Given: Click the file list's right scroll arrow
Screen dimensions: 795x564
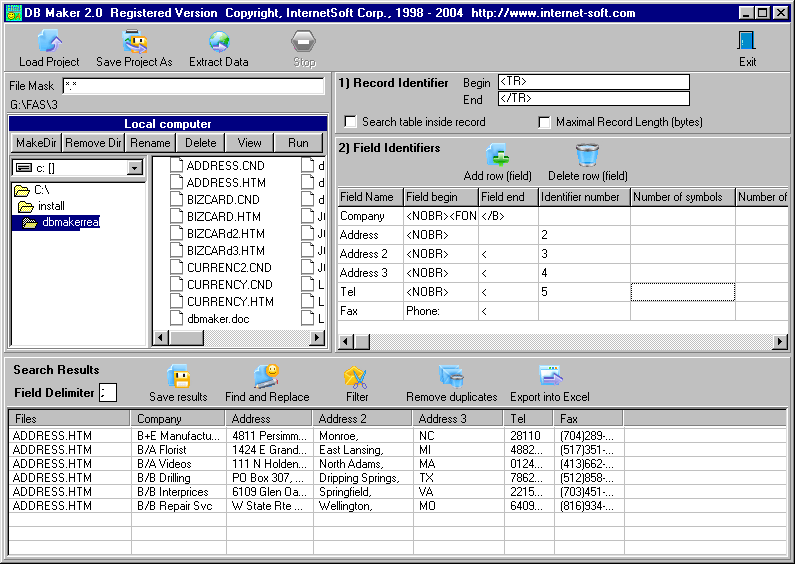Looking at the screenshot, I should (317, 337).
